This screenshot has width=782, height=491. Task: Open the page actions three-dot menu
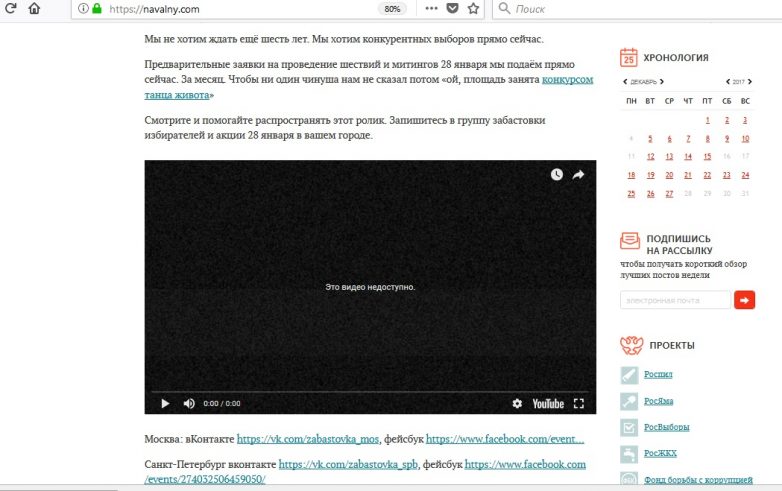tap(430, 9)
